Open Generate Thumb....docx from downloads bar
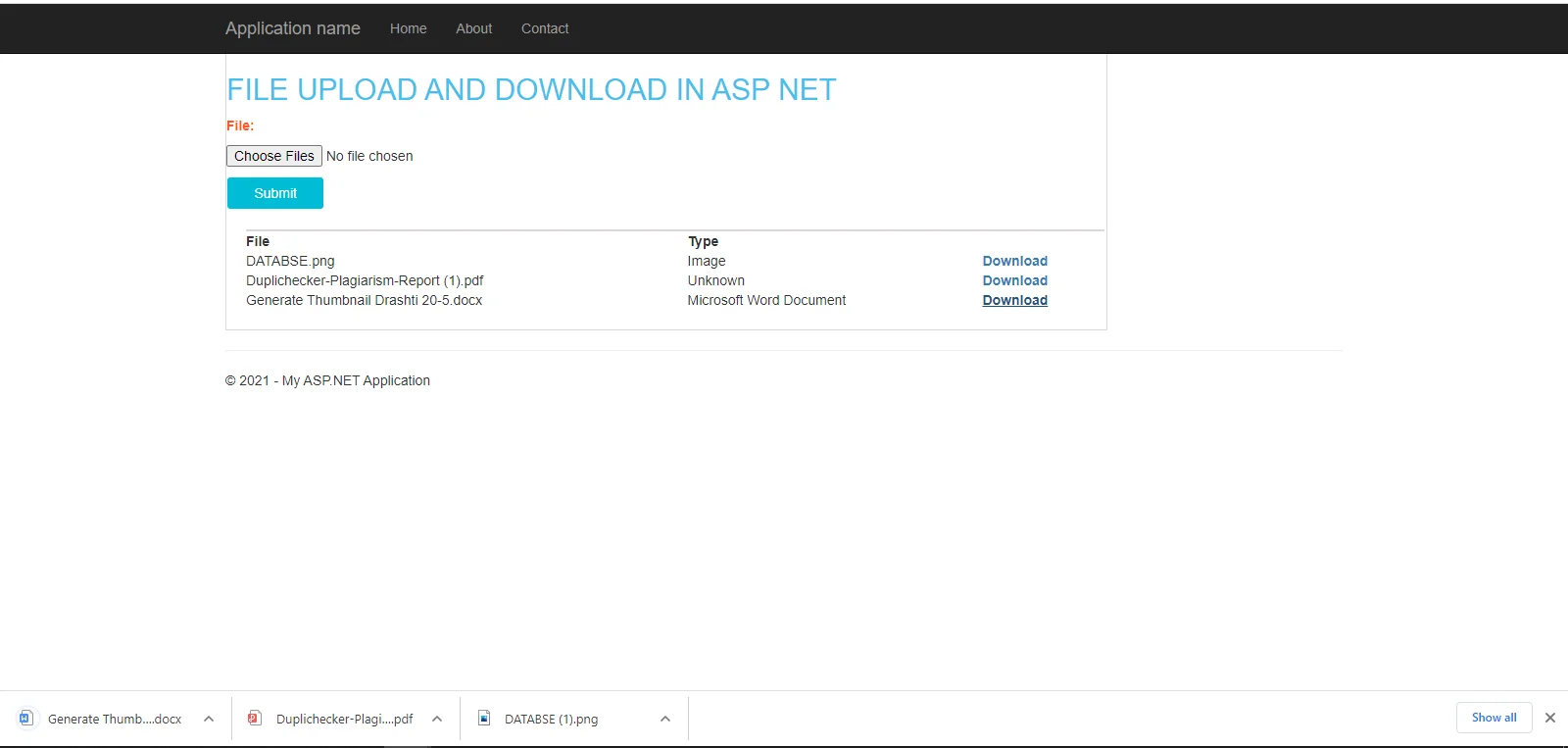 click(115, 719)
